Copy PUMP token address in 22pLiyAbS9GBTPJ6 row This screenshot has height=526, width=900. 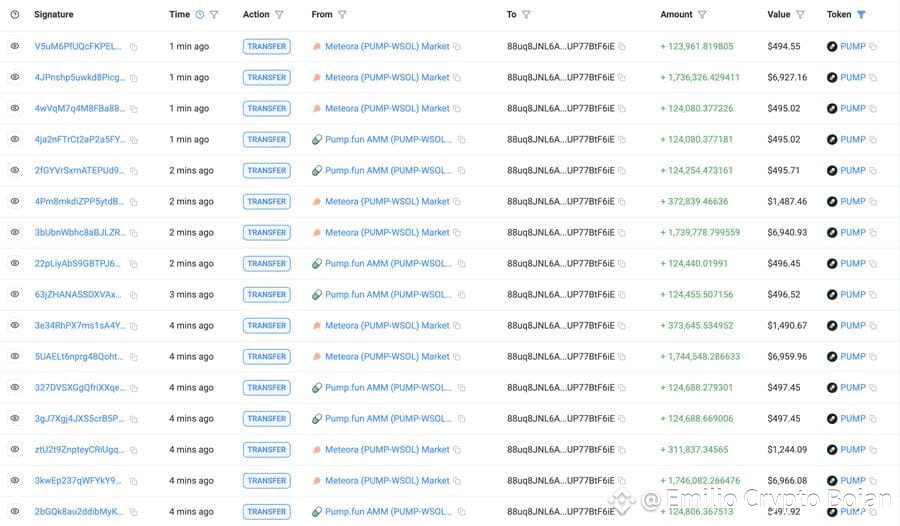(873, 264)
